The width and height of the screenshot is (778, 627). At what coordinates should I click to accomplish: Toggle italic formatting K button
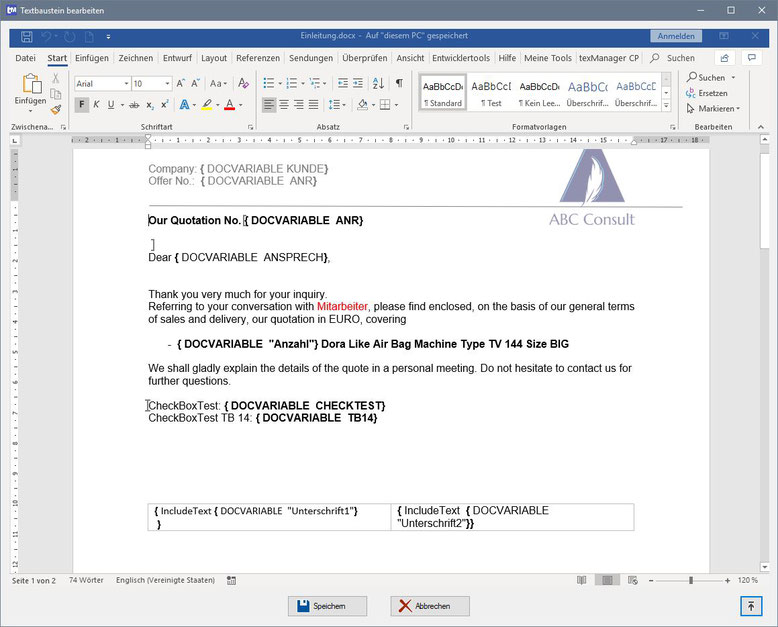pos(96,105)
